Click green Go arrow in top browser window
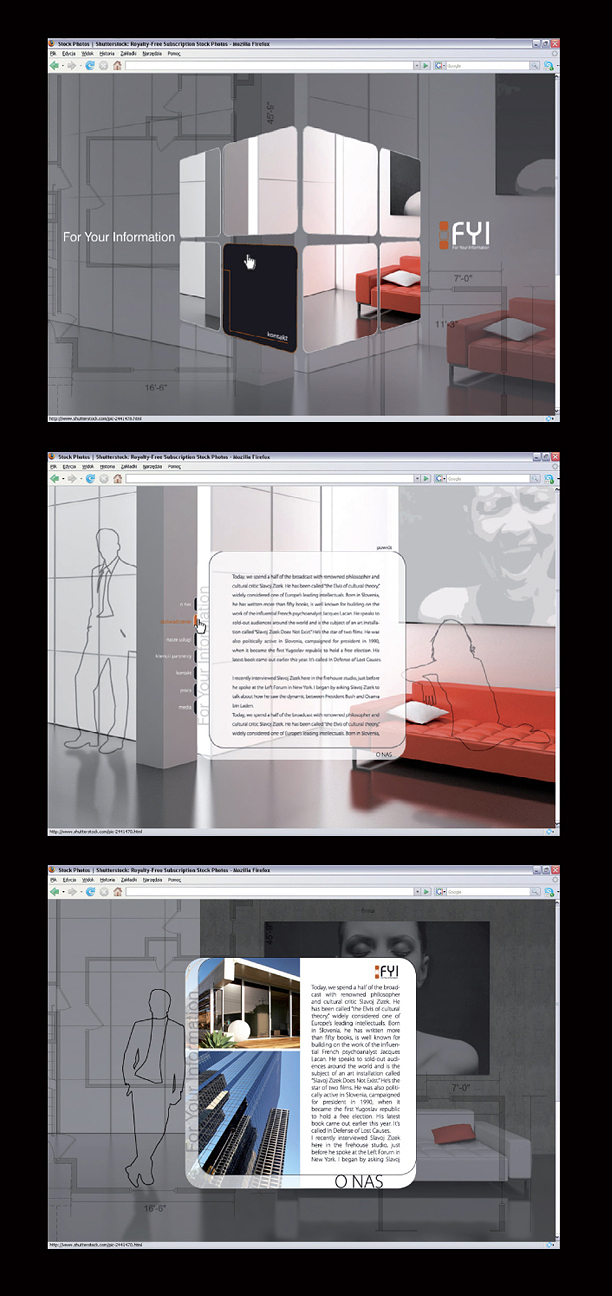The image size is (612, 1296). tap(427, 66)
